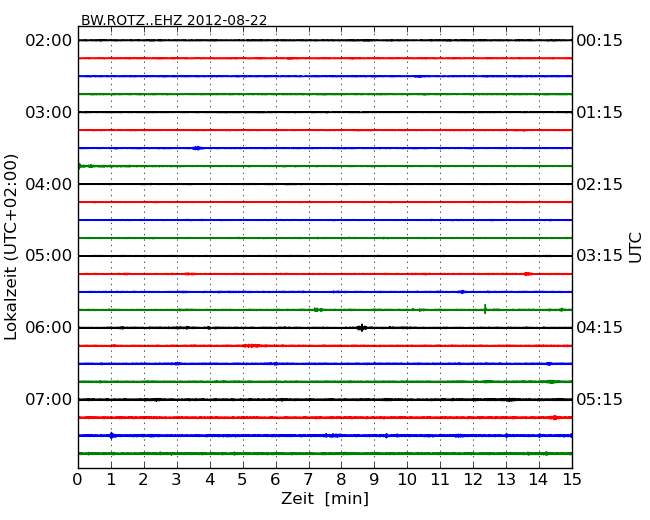The height and width of the screenshot is (520, 650).
Task: Click the Zeit [min] axis label
Action: pyautogui.click(x=325, y=498)
